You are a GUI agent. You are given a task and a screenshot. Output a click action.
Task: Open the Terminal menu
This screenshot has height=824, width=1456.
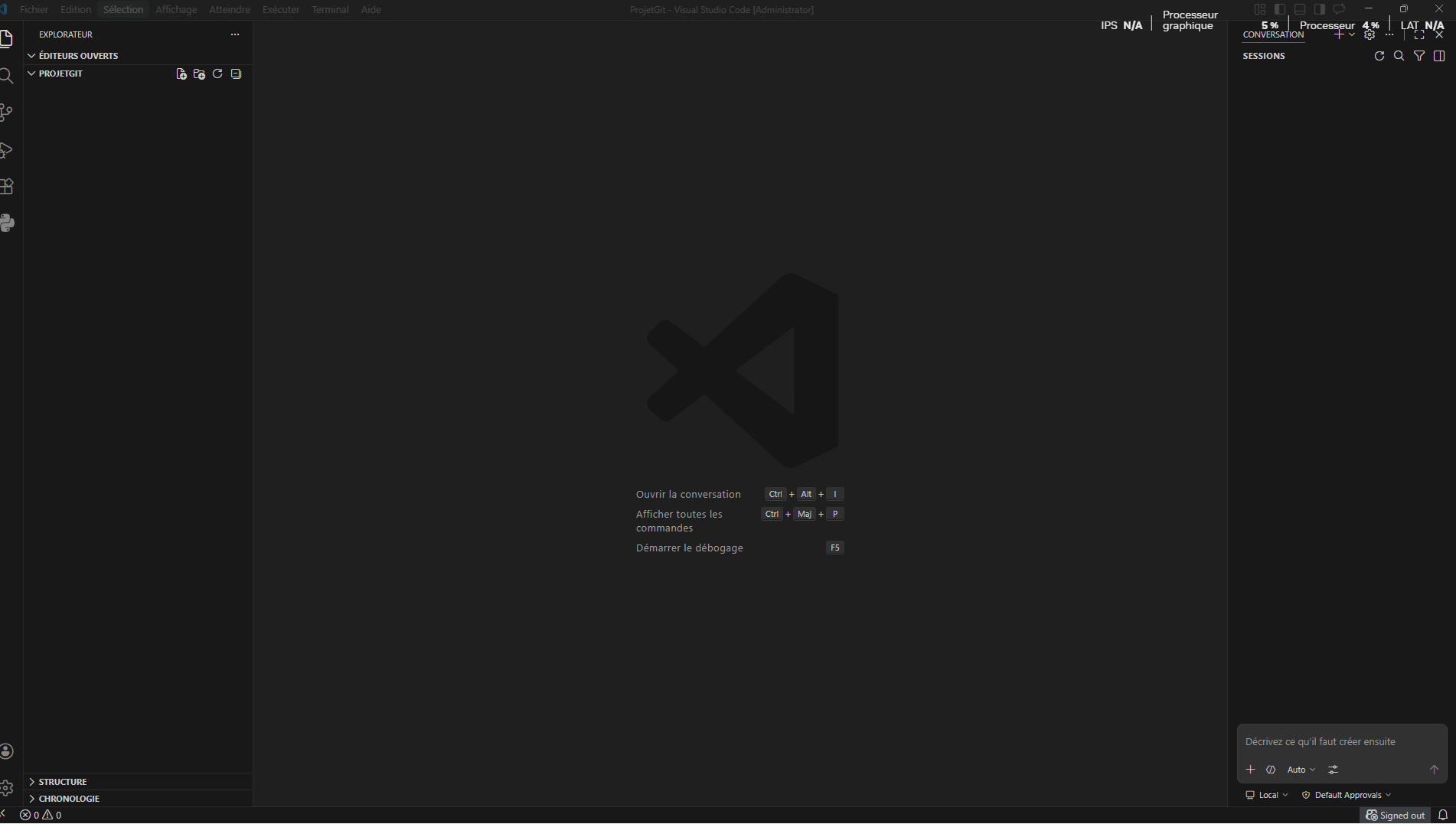pyautogui.click(x=330, y=9)
